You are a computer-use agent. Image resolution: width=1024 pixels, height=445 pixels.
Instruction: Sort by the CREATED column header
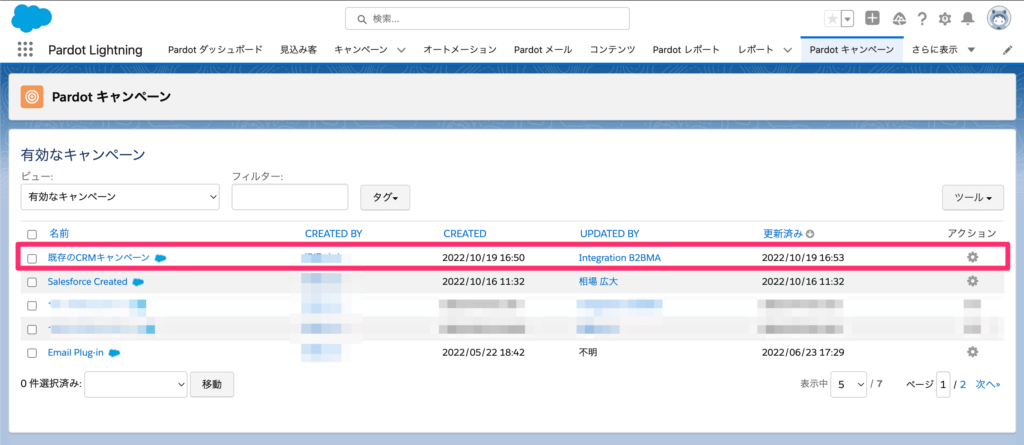(x=465, y=234)
